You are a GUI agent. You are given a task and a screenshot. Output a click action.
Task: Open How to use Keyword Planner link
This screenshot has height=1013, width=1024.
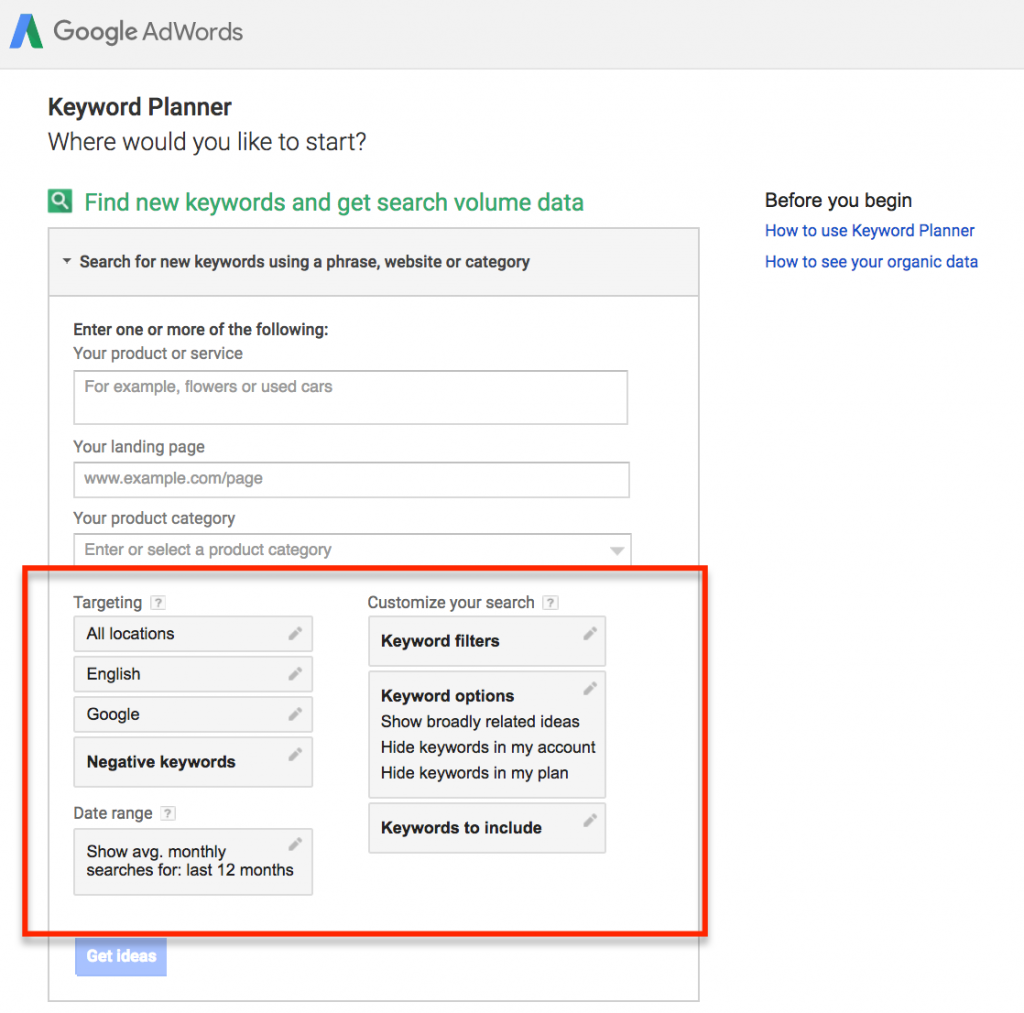coord(869,231)
